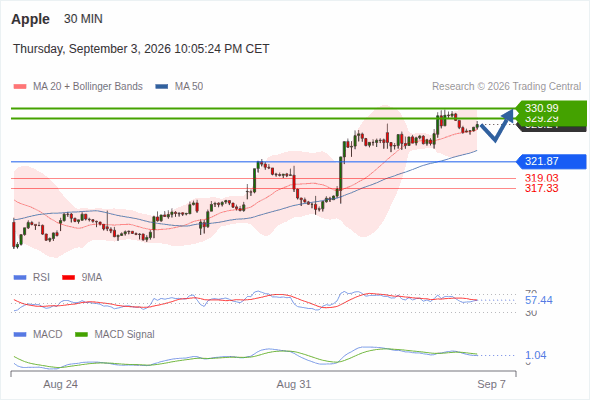Click the "Aug 24" date axis label
Screen dimensions: 590x400
[x=61, y=384]
